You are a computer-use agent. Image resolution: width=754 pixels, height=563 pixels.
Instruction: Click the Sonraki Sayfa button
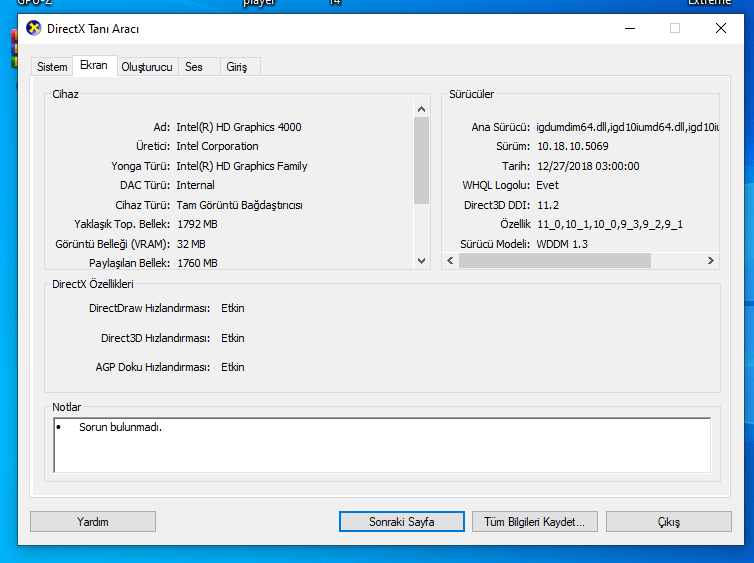[x=402, y=522]
